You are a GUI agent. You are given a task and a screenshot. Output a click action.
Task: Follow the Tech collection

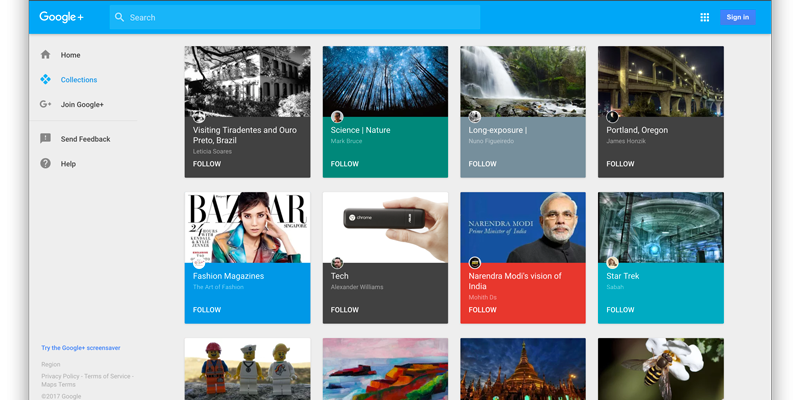point(344,310)
